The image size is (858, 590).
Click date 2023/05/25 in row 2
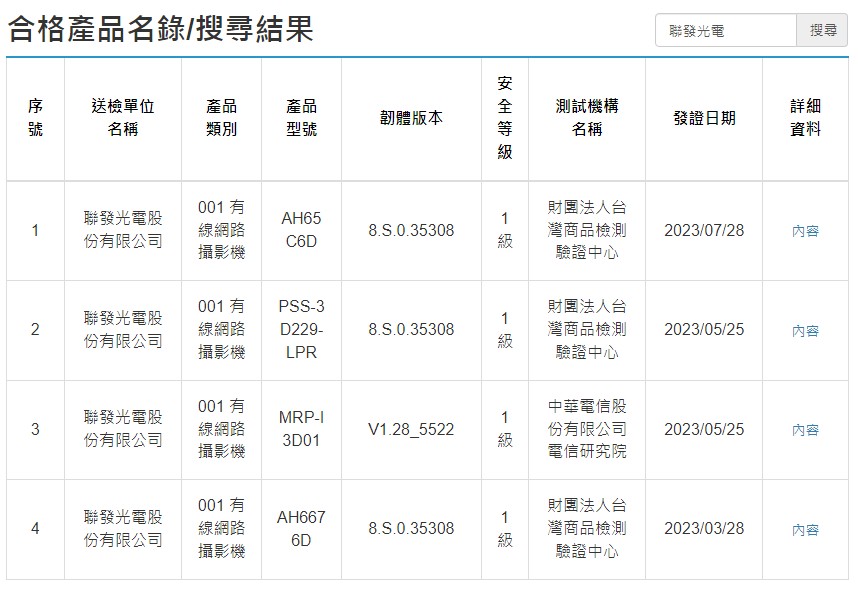(x=704, y=329)
